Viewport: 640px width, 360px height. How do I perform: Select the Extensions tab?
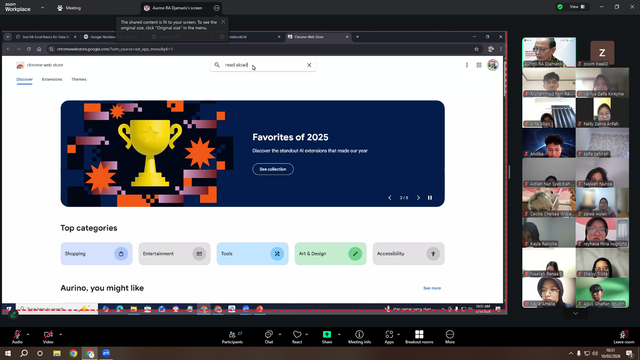[52, 79]
